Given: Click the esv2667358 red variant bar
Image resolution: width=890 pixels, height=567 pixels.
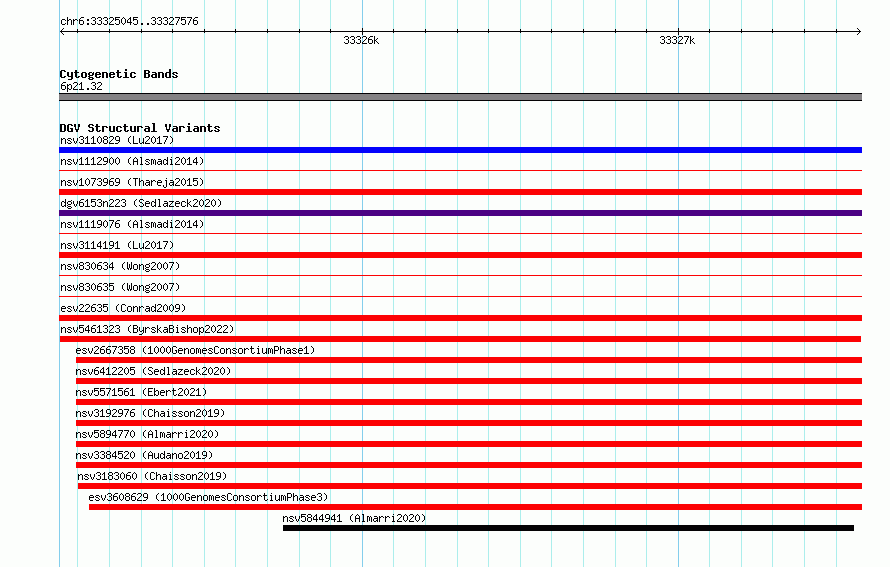Looking at the screenshot, I should 469,360.
